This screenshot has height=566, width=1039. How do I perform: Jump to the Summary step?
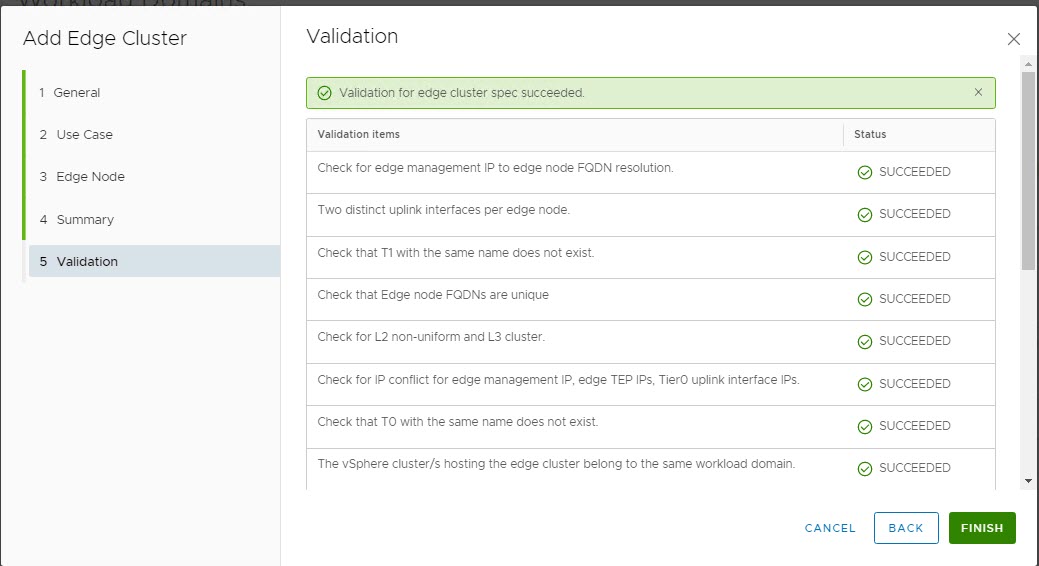tap(84, 219)
